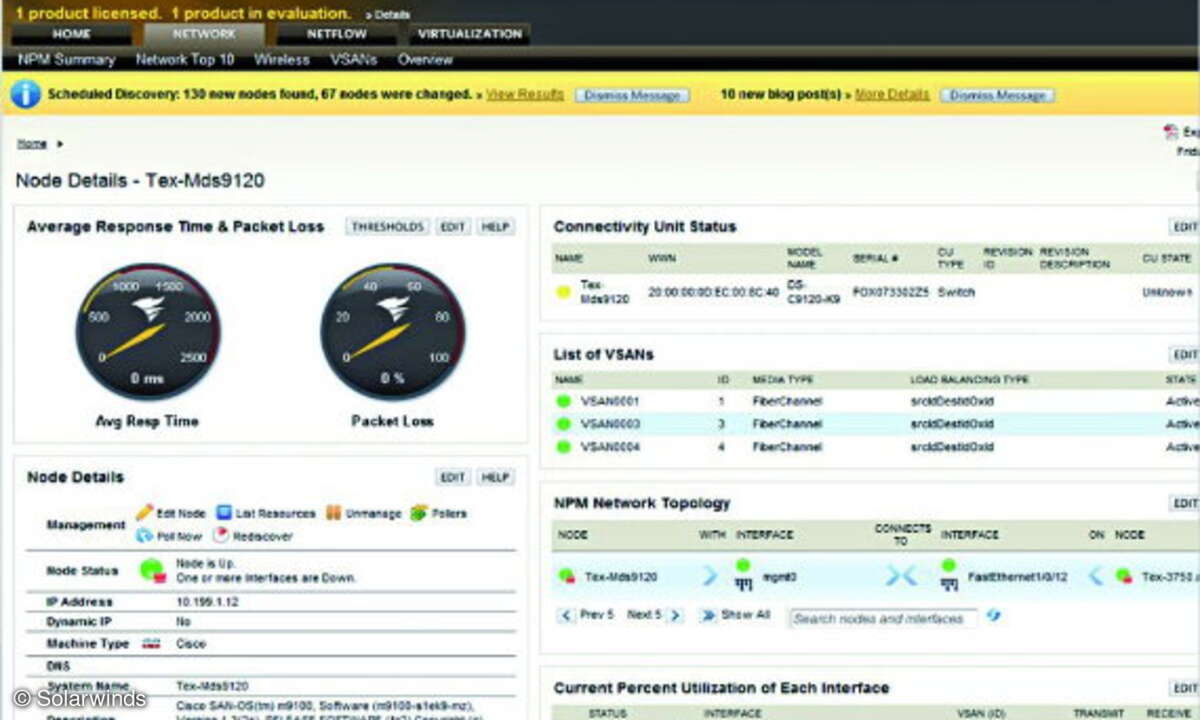Click the mgmt0 interface icon
The height and width of the screenshot is (720, 1200).
(743, 574)
